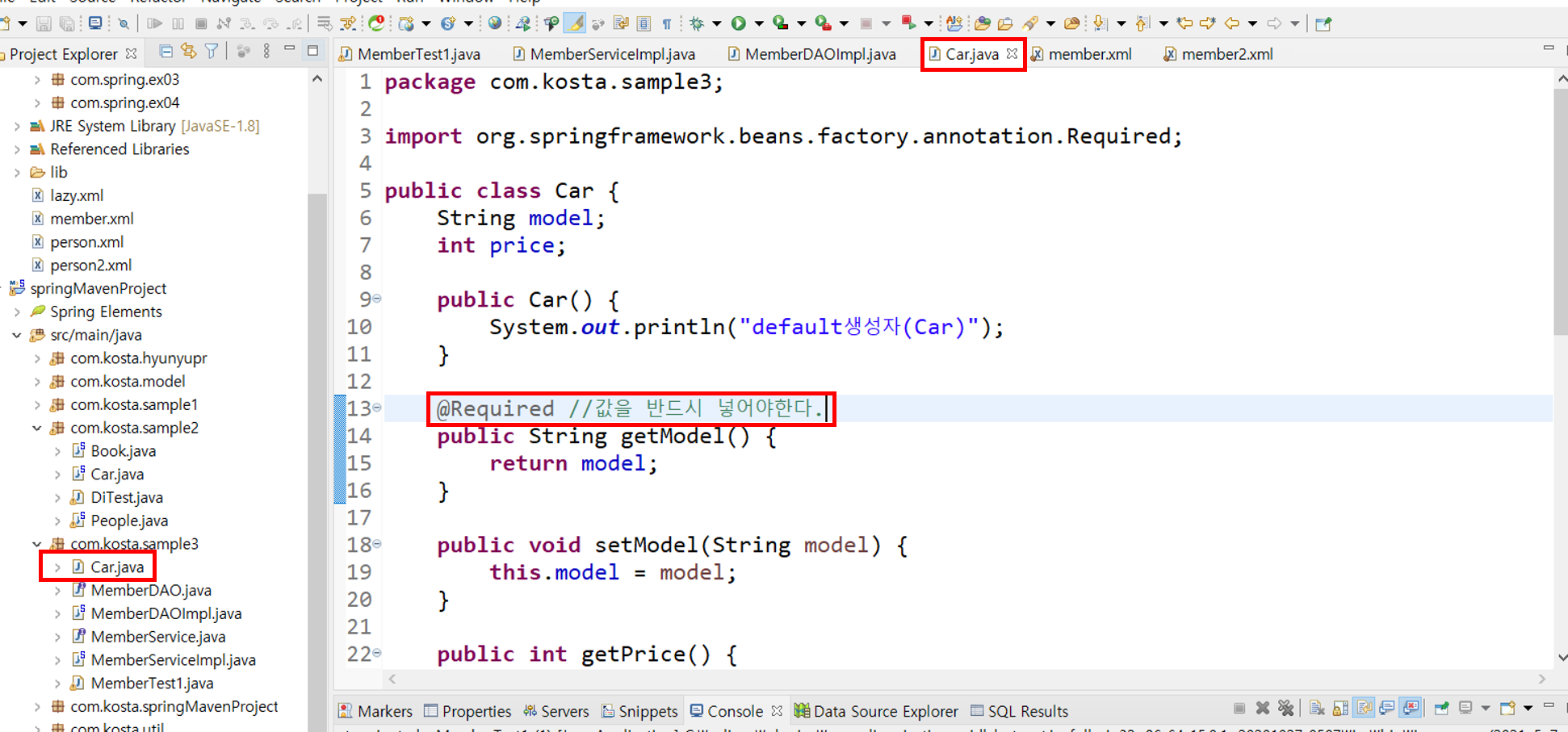Image resolution: width=1568 pixels, height=732 pixels.
Task: Expand the JRE System Library node
Action: pos(17,126)
